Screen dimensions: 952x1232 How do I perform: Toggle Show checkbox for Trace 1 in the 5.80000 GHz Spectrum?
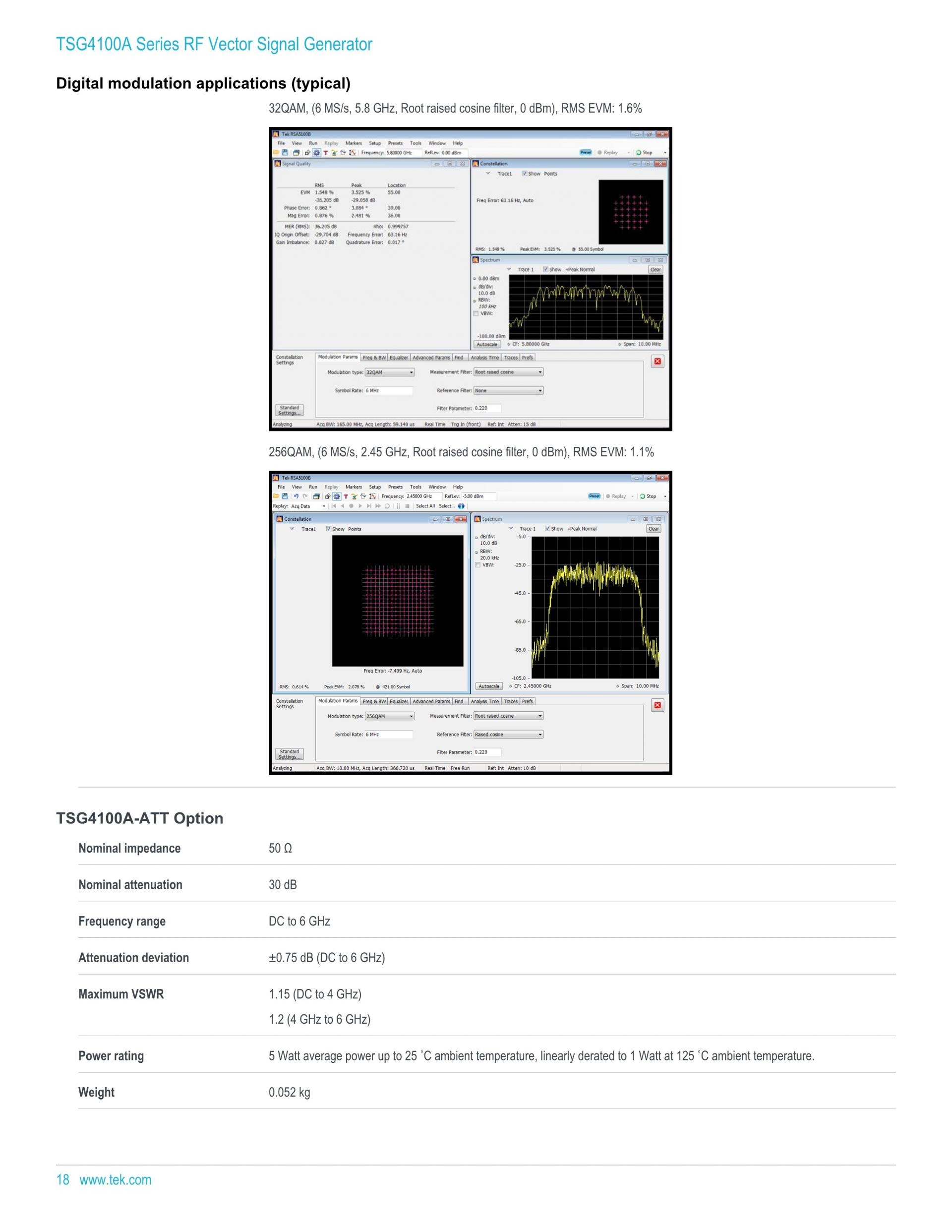coord(545,270)
